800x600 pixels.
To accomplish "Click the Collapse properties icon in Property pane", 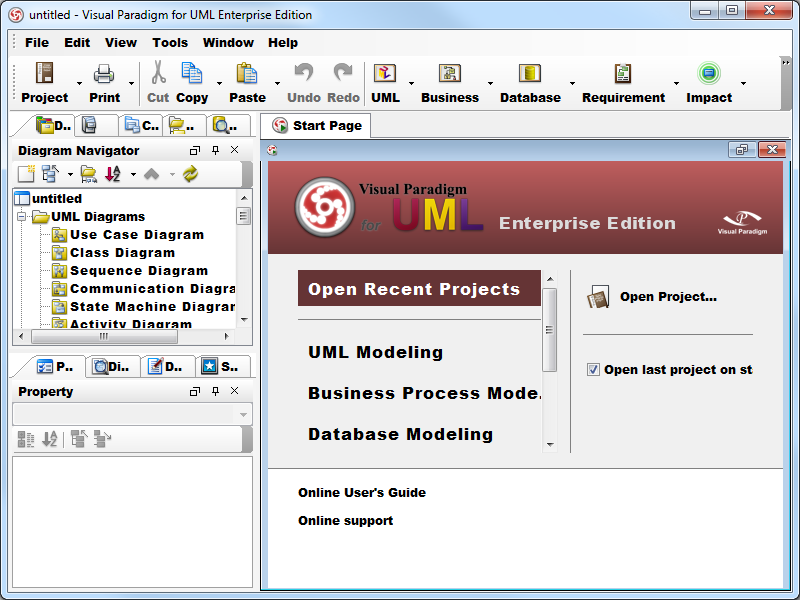I will point(79,439).
